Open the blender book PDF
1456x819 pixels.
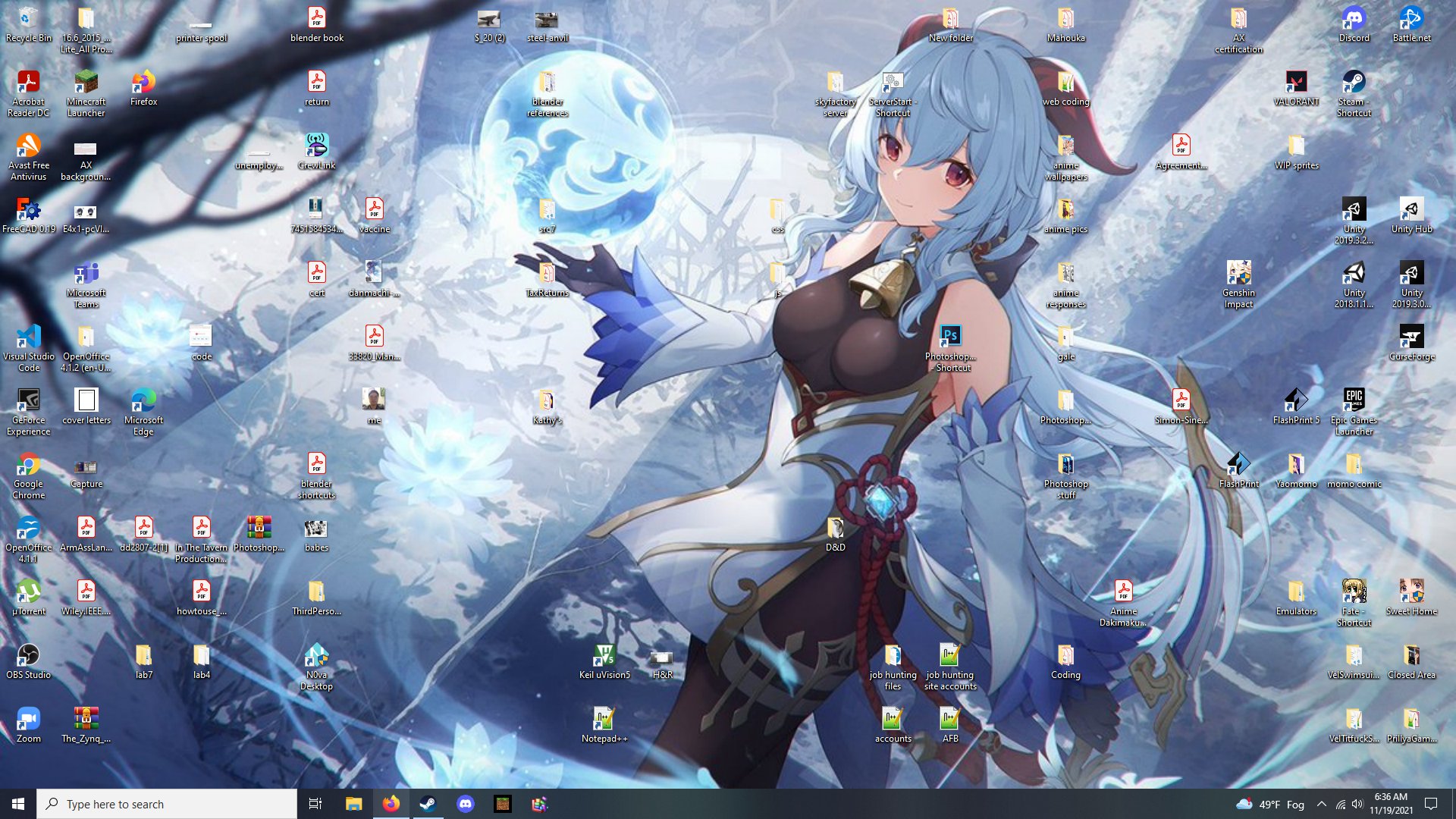coord(316,24)
